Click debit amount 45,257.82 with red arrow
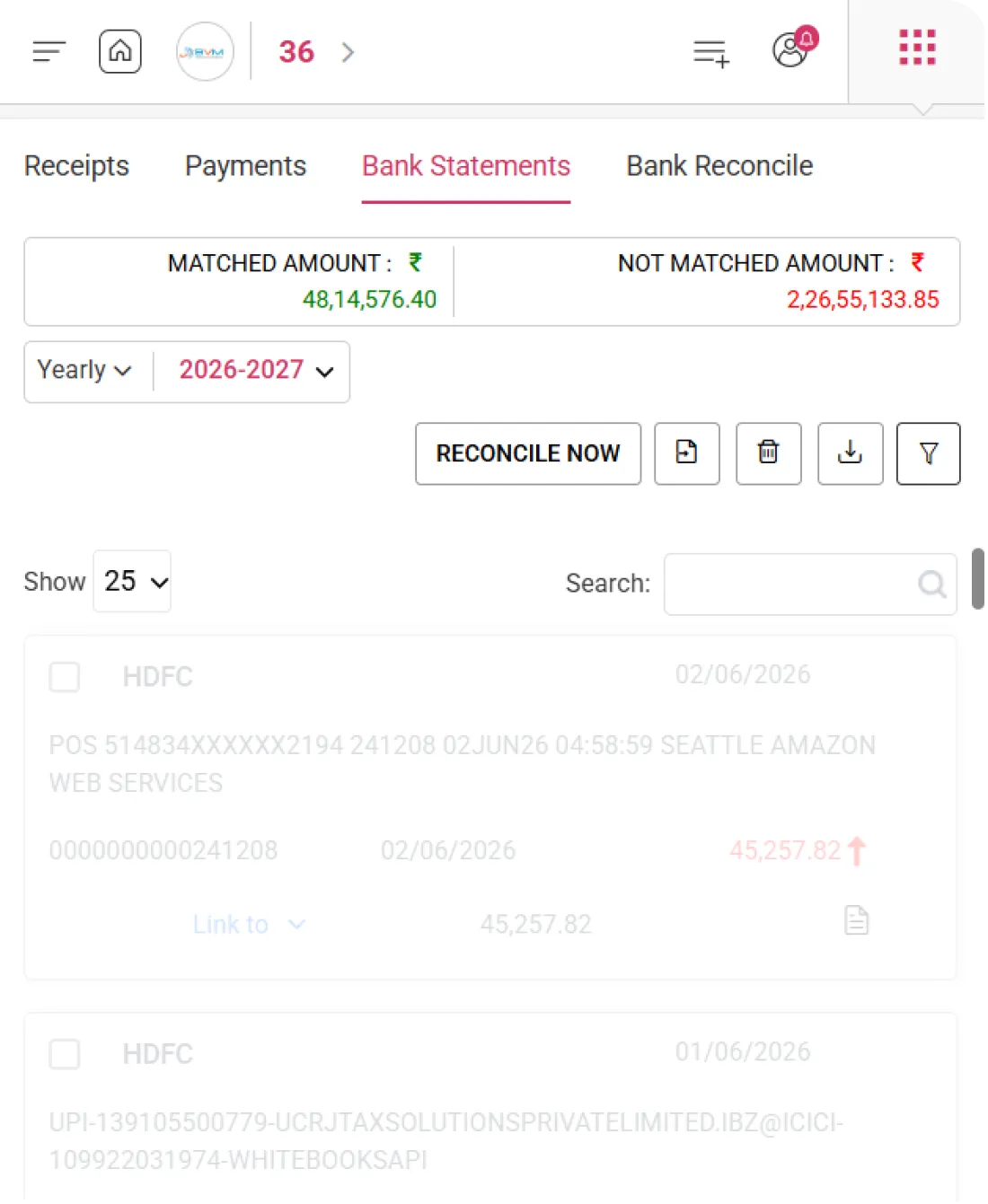988x1204 pixels. point(798,850)
